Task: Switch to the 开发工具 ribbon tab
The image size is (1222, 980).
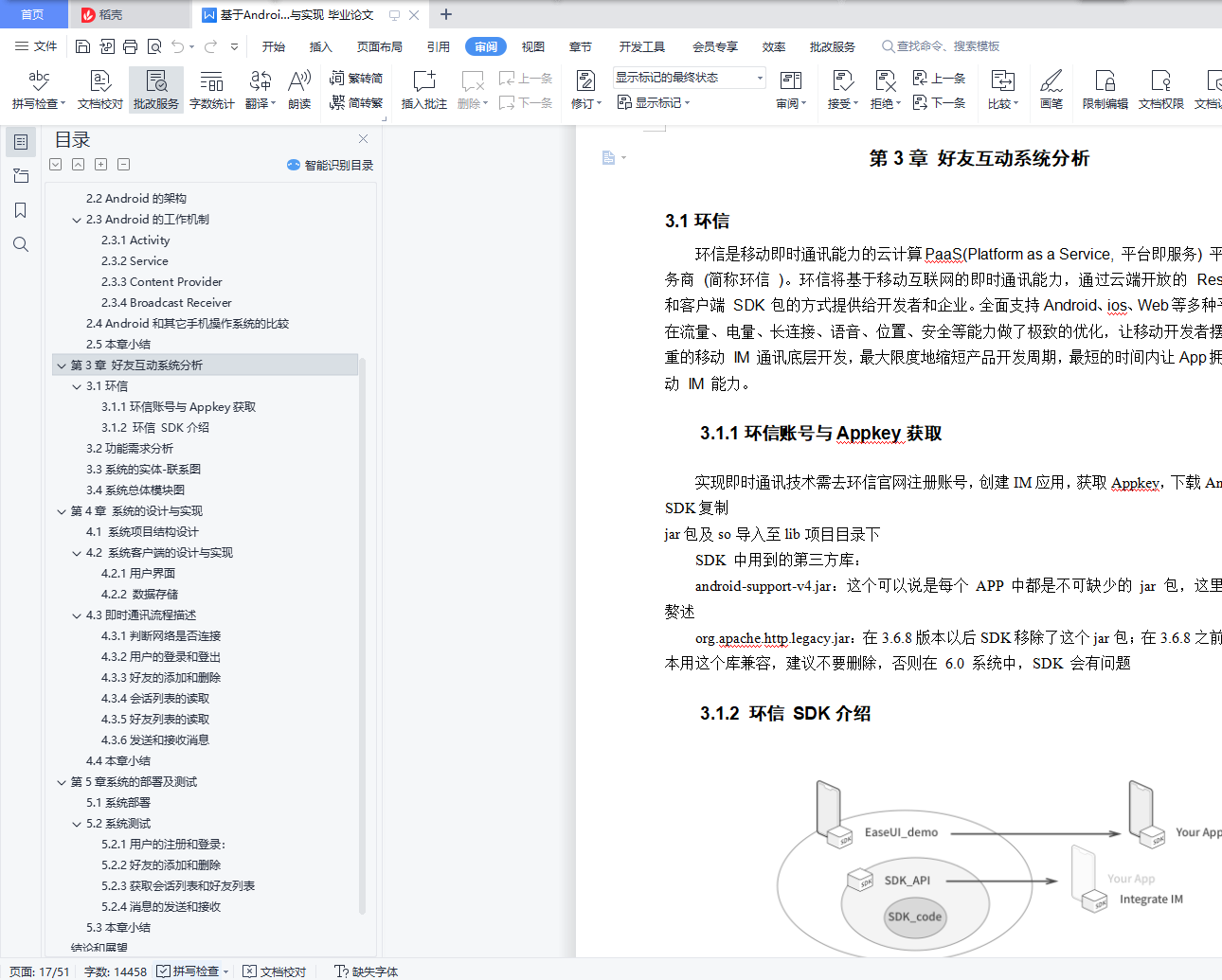Action: tap(642, 46)
